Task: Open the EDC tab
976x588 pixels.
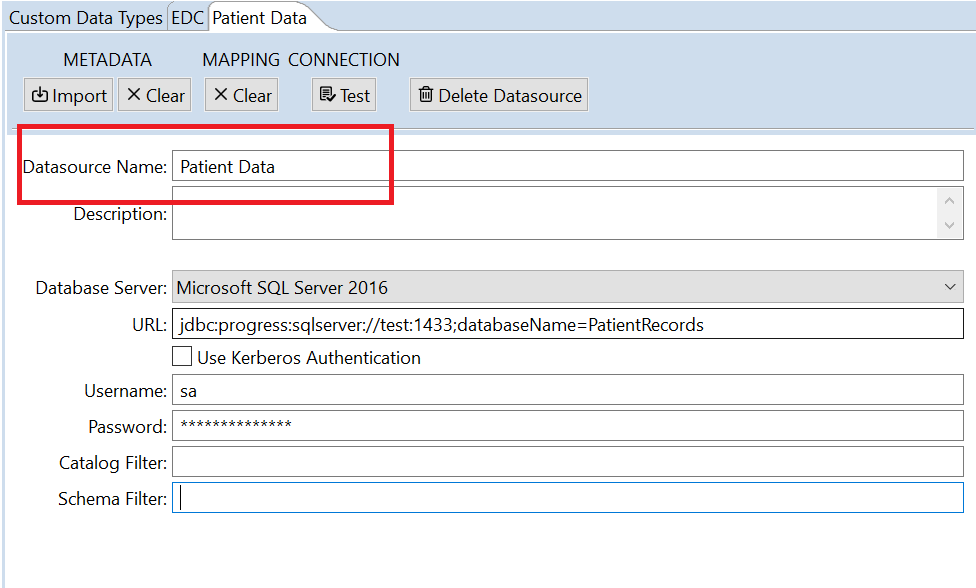Action: [187, 17]
